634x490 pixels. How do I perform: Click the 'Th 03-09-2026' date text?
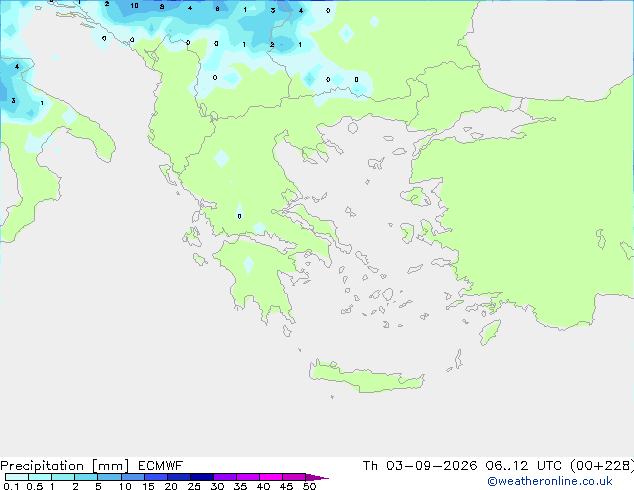click(420, 466)
